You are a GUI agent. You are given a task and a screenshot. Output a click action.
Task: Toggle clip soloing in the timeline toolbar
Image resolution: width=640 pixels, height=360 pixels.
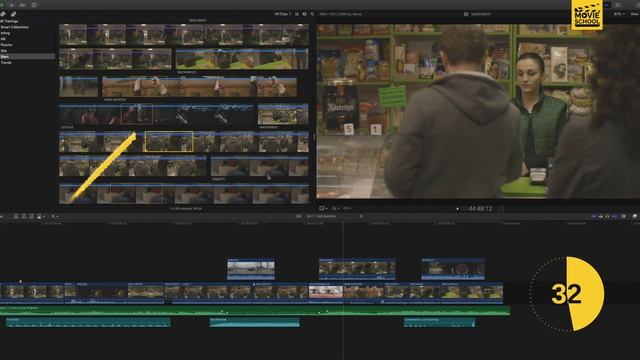pyautogui.click(x=607, y=216)
